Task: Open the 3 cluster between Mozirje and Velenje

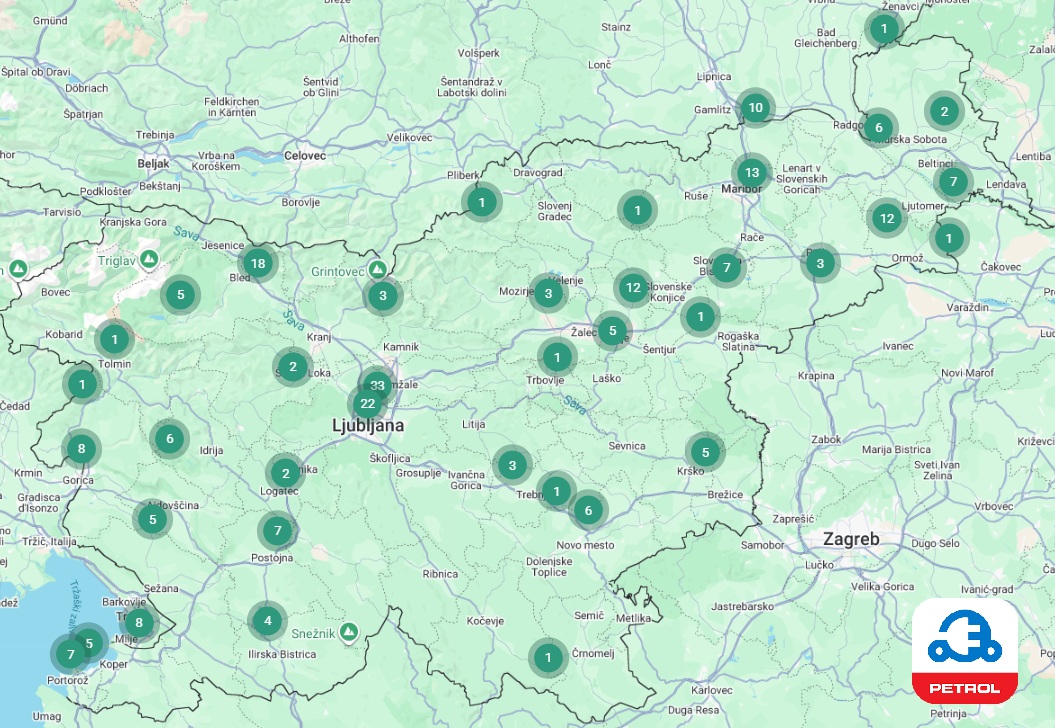Action: pyautogui.click(x=548, y=293)
